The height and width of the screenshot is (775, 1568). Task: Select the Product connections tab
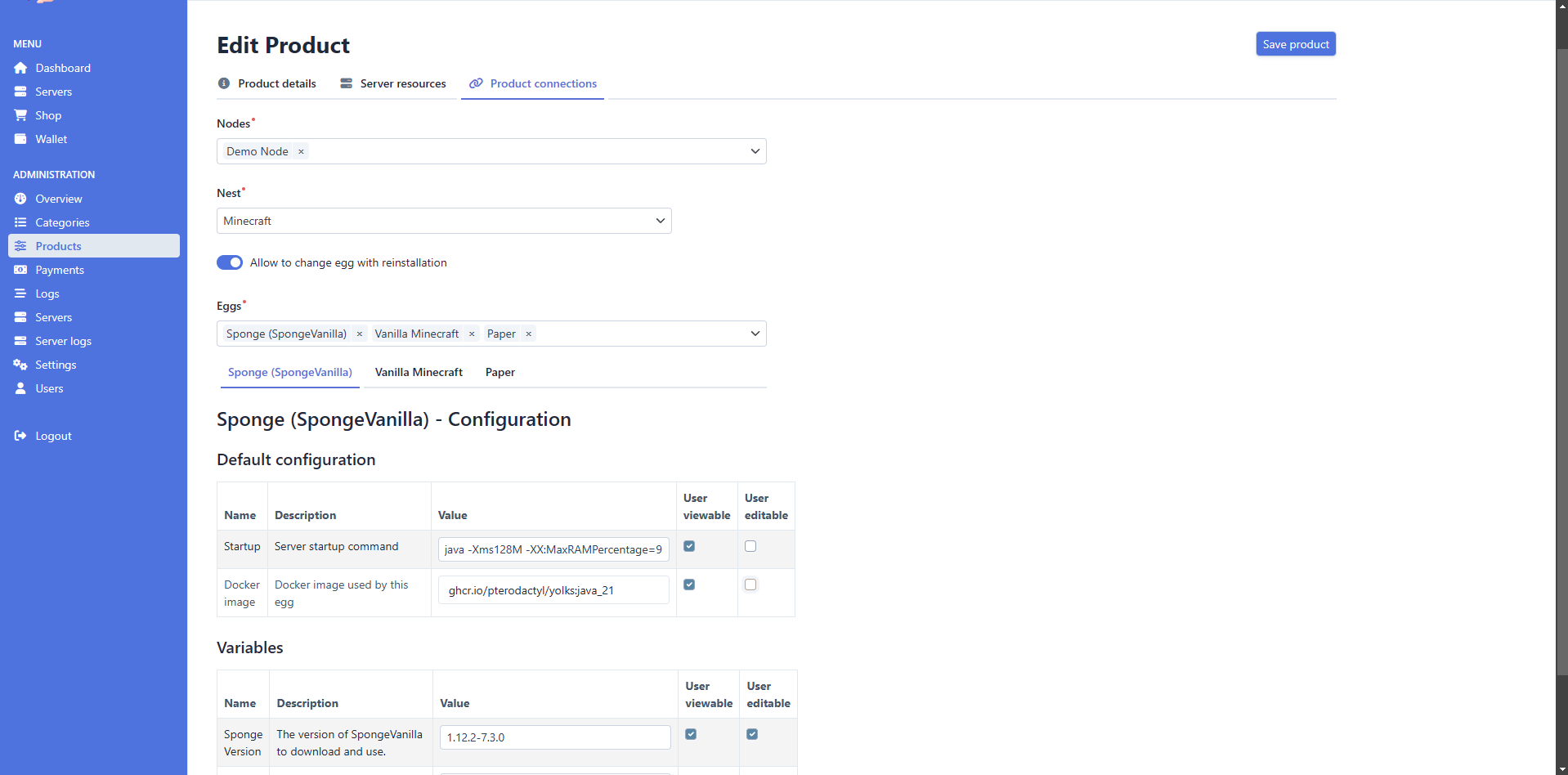(533, 83)
